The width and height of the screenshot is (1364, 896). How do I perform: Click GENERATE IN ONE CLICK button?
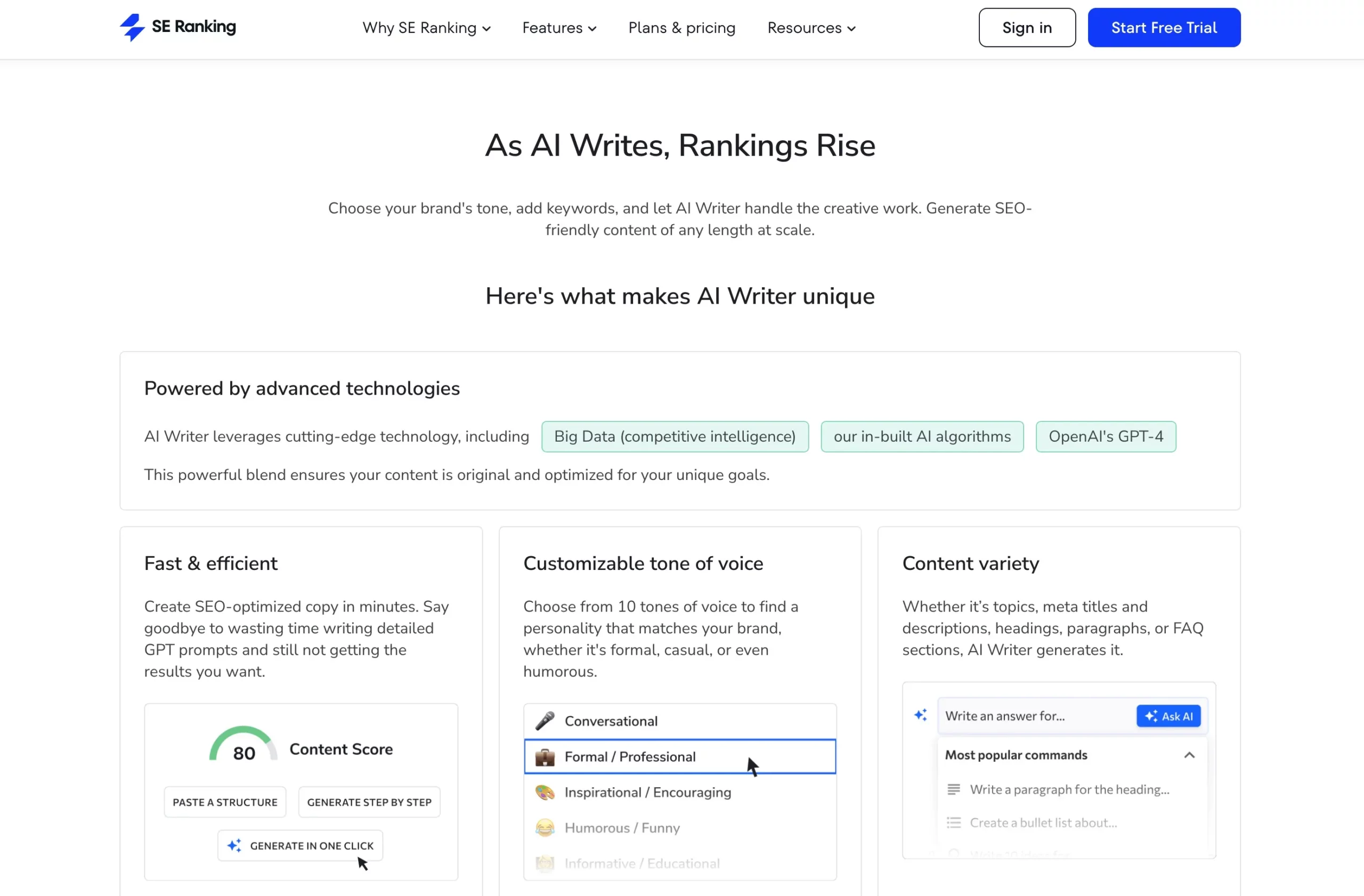(x=301, y=845)
